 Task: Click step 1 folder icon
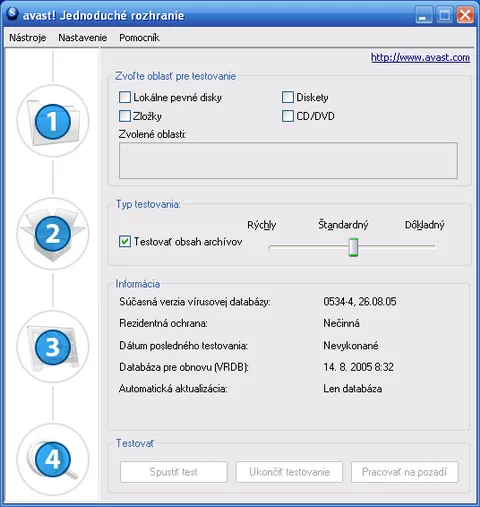(53, 121)
